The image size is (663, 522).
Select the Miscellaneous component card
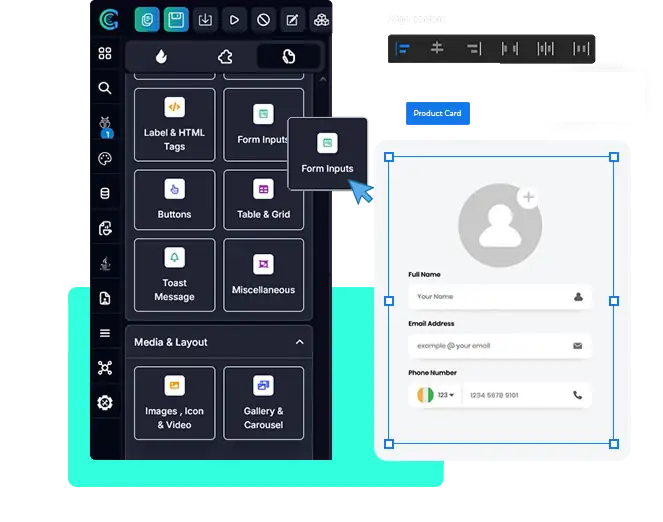pos(263,275)
